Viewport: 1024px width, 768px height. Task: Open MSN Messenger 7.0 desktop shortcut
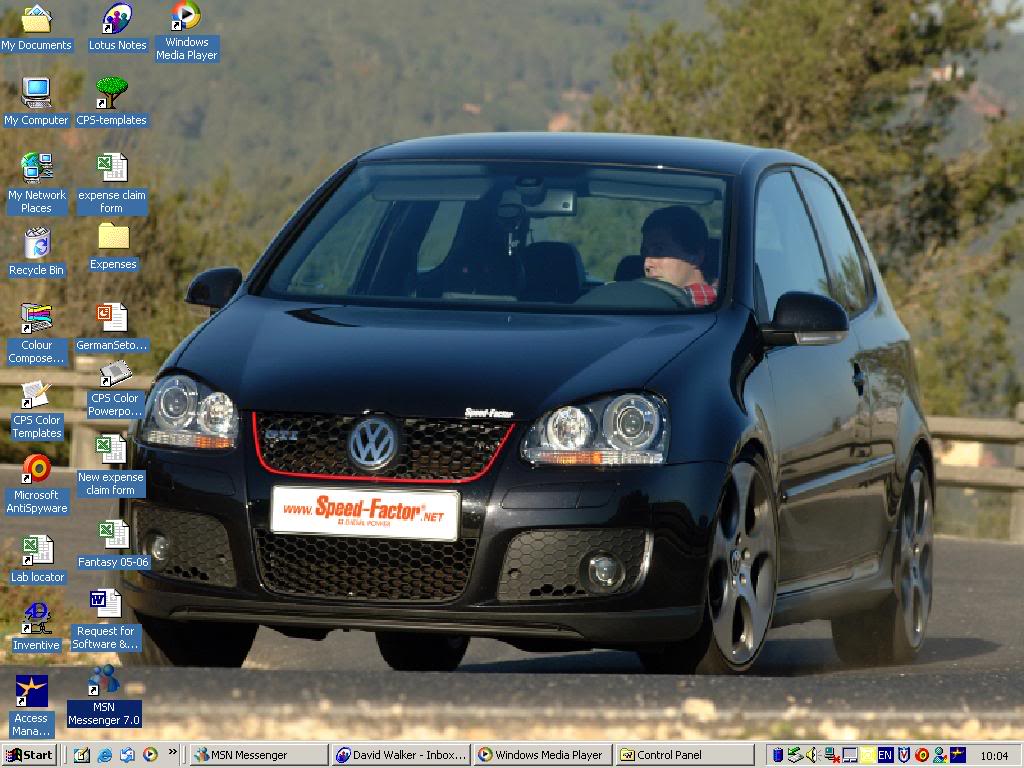[x=103, y=682]
